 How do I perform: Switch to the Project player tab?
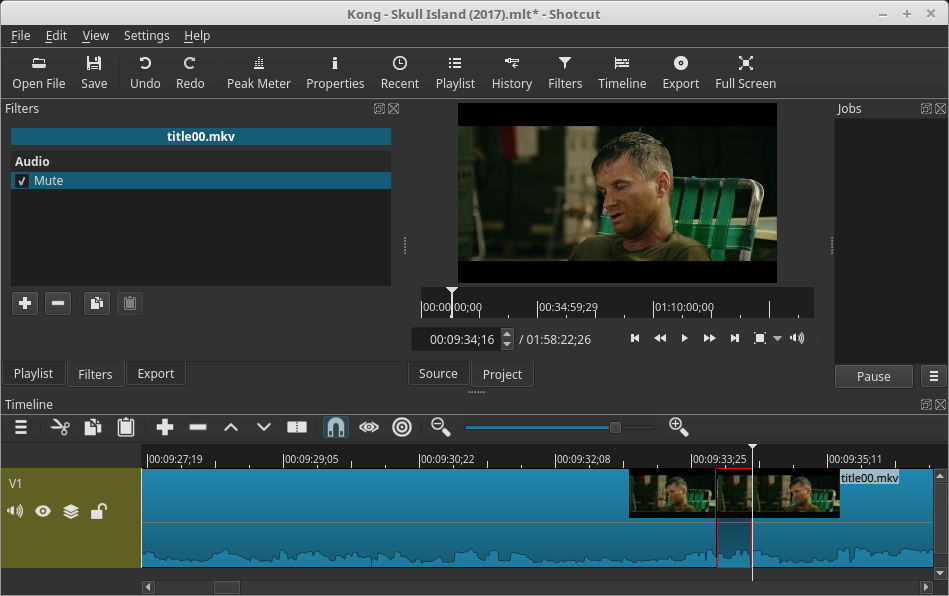point(502,375)
